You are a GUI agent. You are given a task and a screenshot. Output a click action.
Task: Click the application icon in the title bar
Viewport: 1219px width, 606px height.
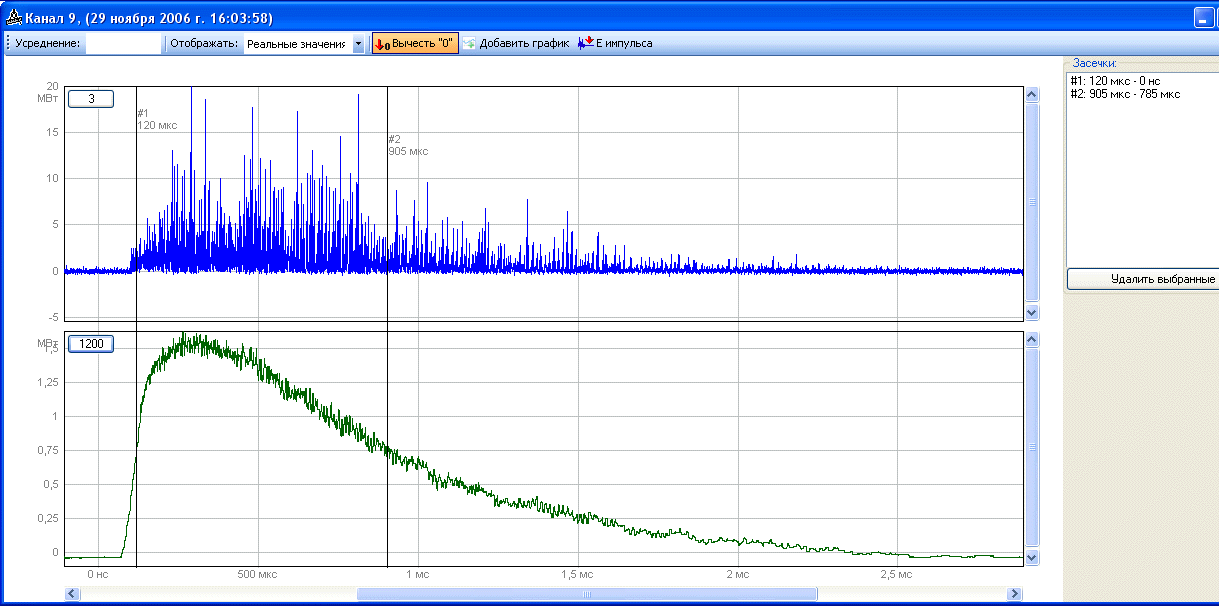pyautogui.click(x=15, y=18)
